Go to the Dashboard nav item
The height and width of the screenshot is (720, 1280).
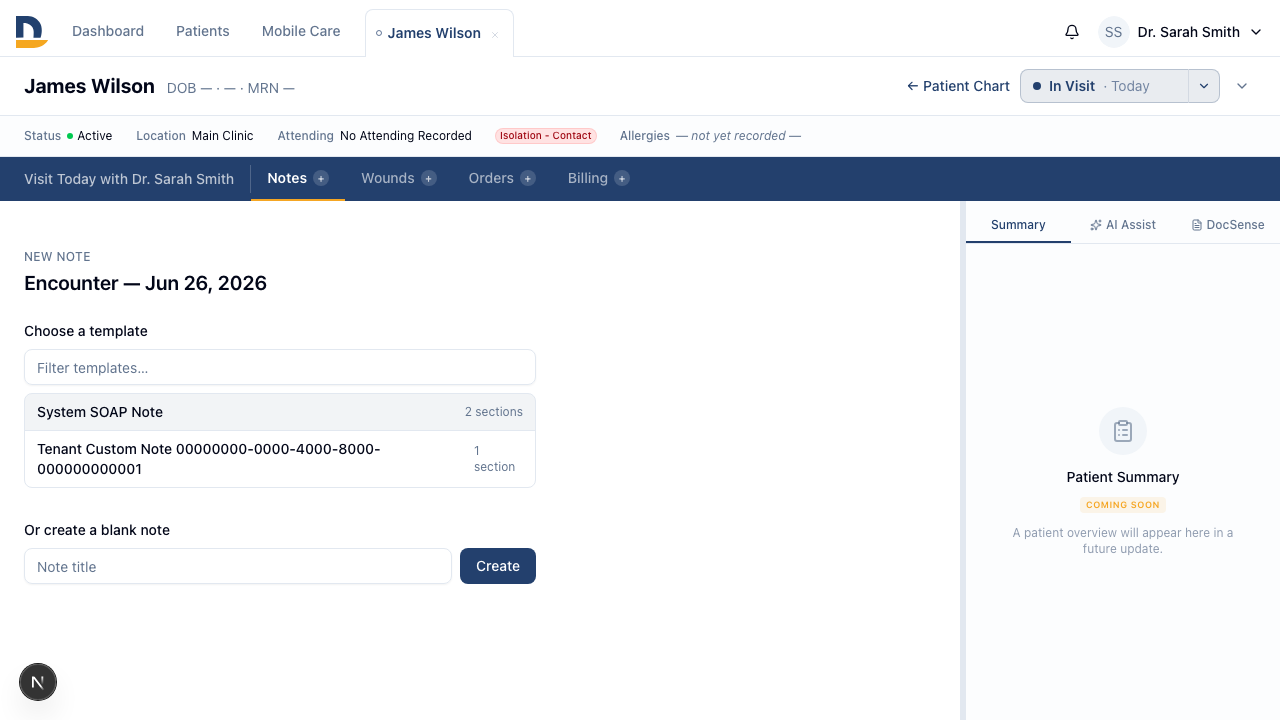[108, 31]
